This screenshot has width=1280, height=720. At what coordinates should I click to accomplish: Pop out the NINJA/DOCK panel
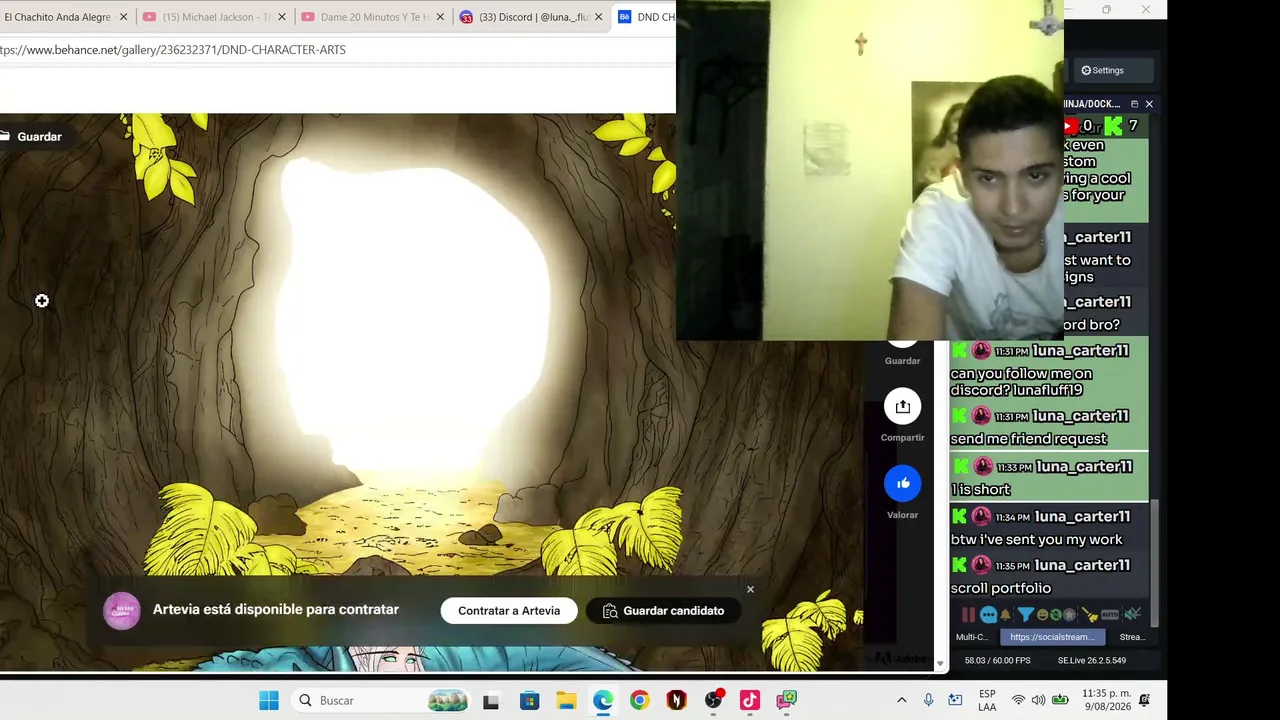pyautogui.click(x=1134, y=104)
